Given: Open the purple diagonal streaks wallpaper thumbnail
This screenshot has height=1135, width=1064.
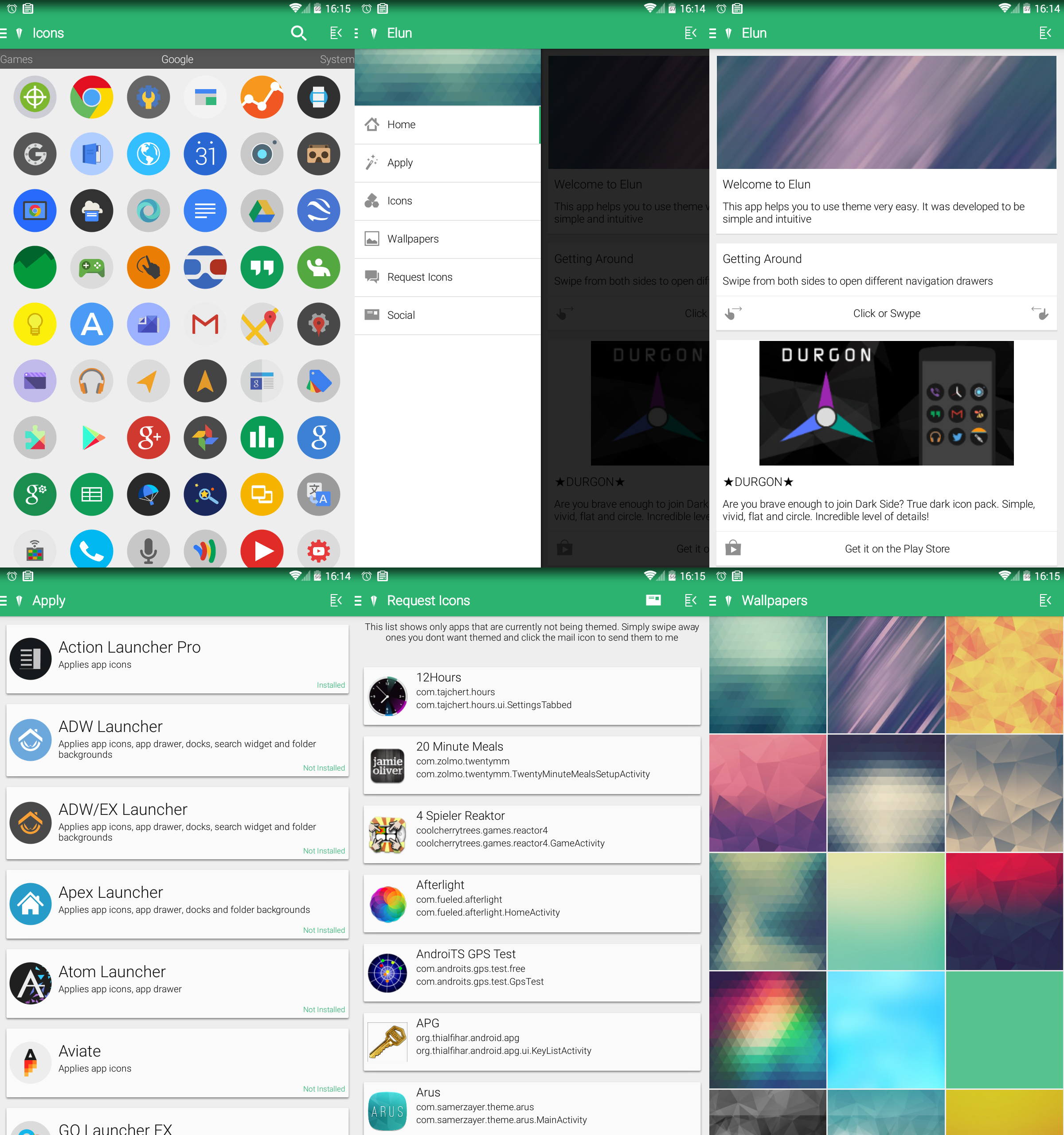Looking at the screenshot, I should pos(886,675).
